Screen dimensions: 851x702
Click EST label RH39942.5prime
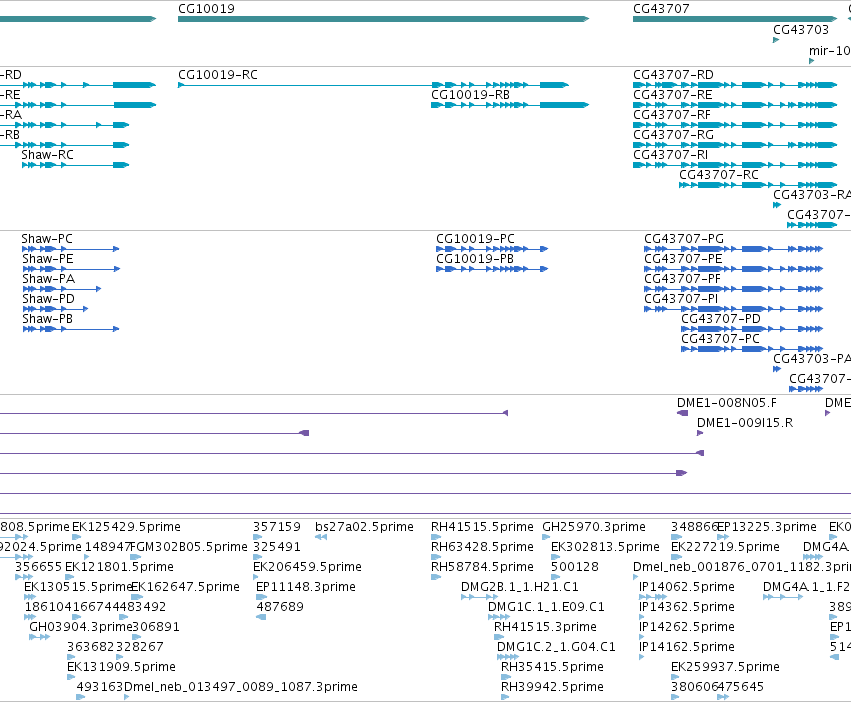pyautogui.click(x=552, y=687)
